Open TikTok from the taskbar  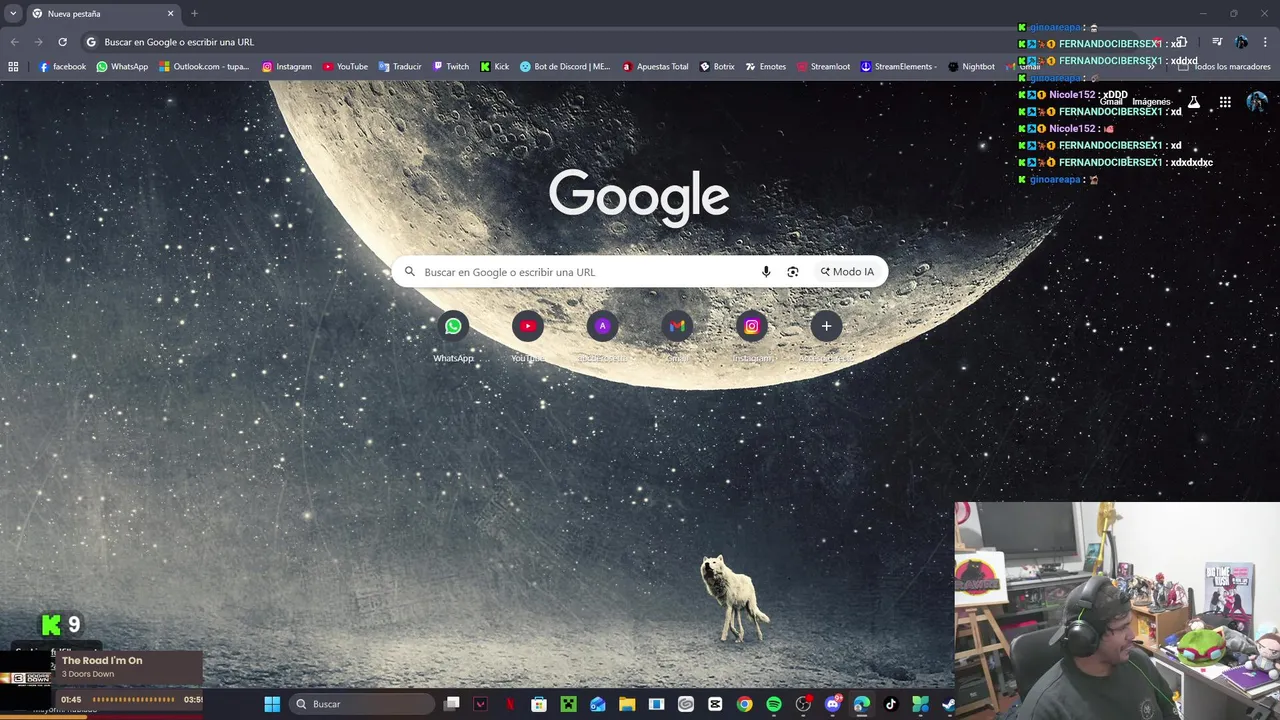coord(891,704)
